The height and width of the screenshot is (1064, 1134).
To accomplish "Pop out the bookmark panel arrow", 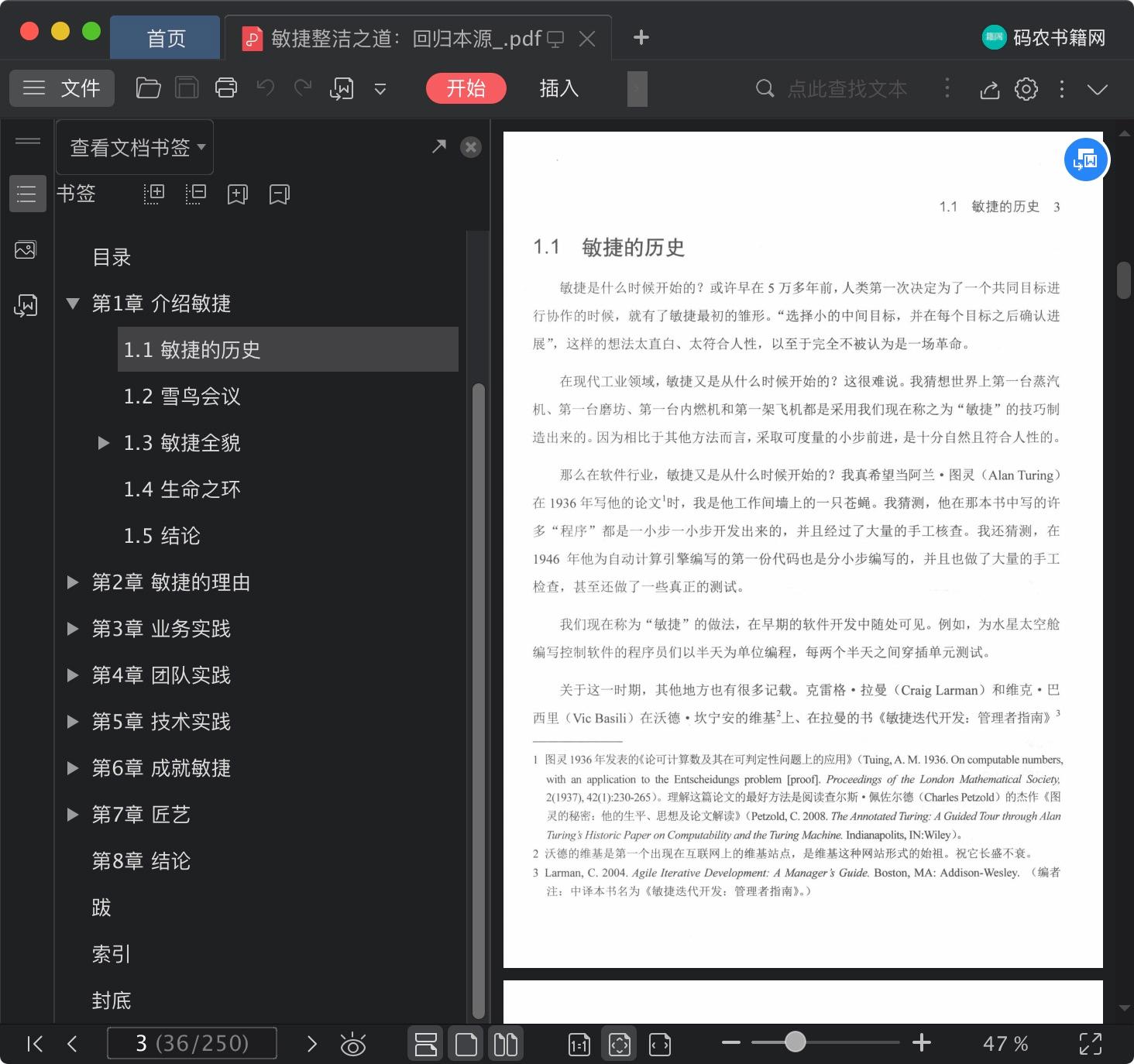I will click(439, 146).
